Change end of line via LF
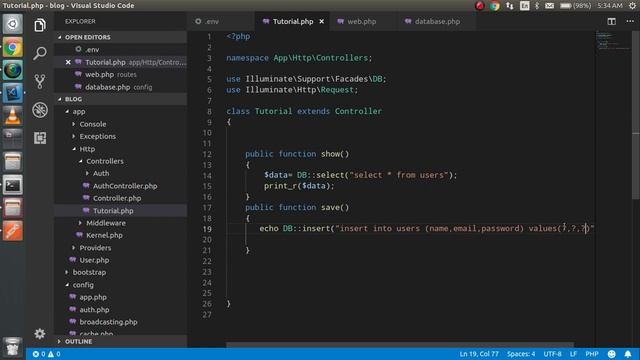 (573, 354)
